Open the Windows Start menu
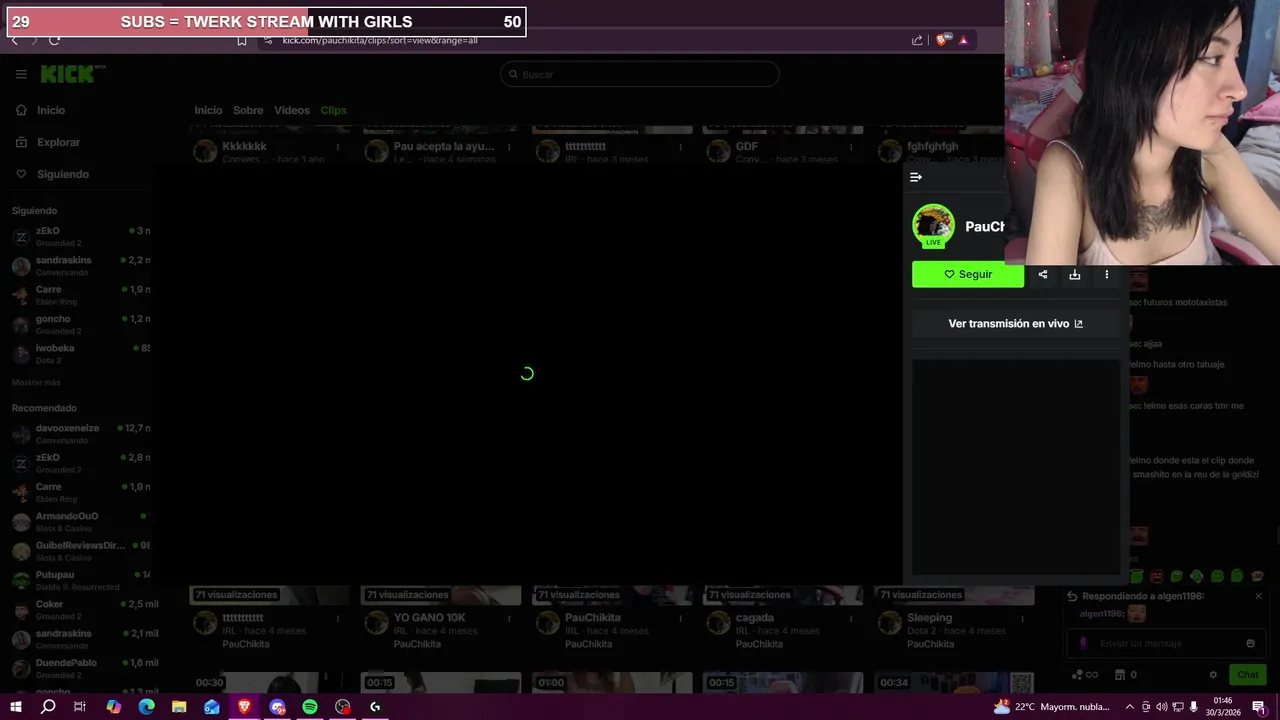Image resolution: width=1280 pixels, height=720 pixels. click(15, 707)
